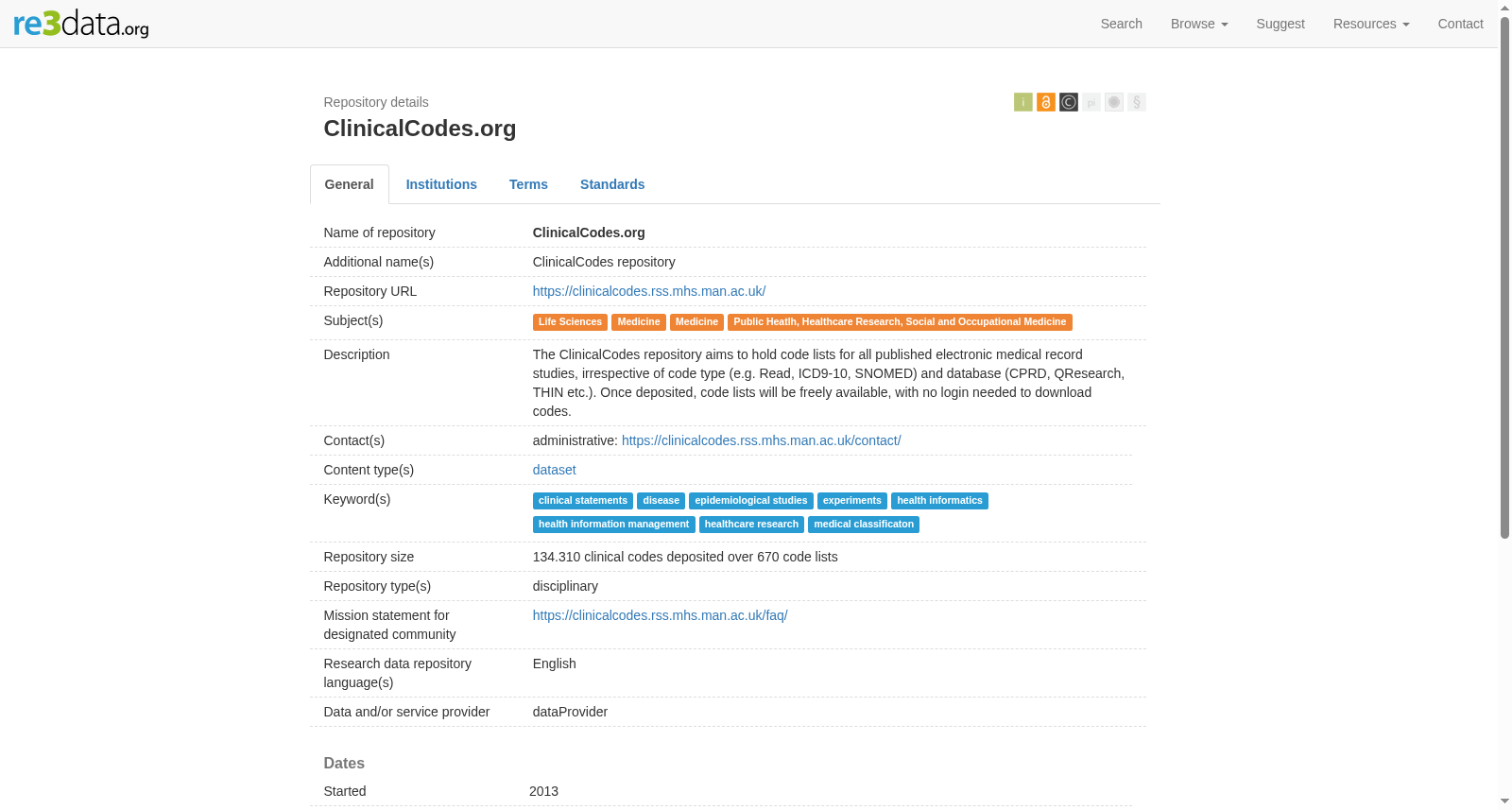Click the 'Life Sciences' subject tag

(570, 322)
